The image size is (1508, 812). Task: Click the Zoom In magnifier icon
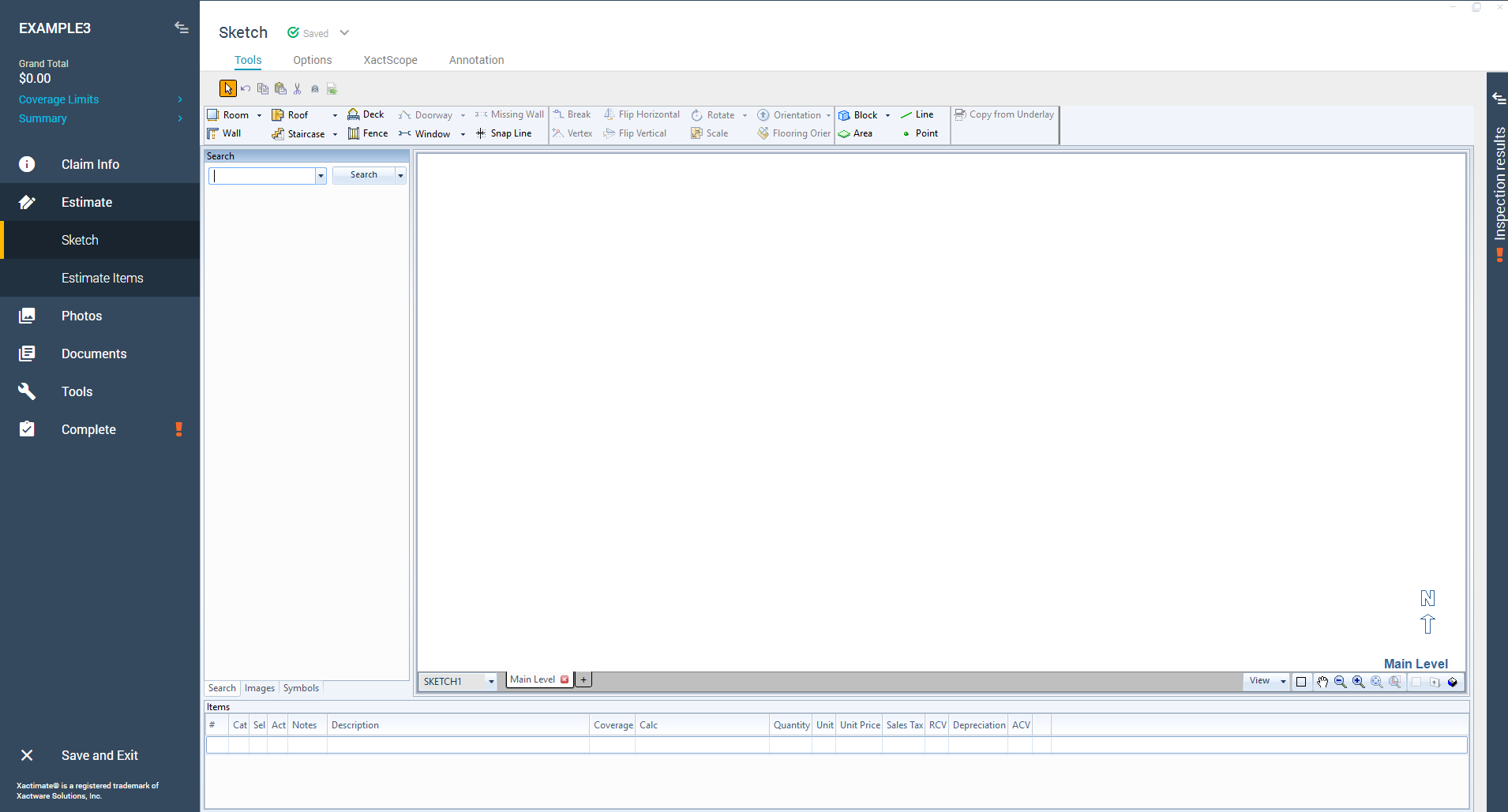pos(1359,682)
